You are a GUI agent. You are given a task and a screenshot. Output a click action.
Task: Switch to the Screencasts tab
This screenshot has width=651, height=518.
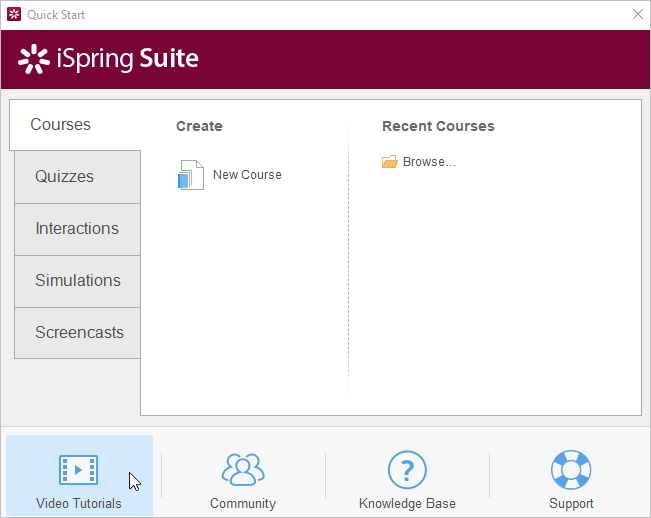(79, 333)
